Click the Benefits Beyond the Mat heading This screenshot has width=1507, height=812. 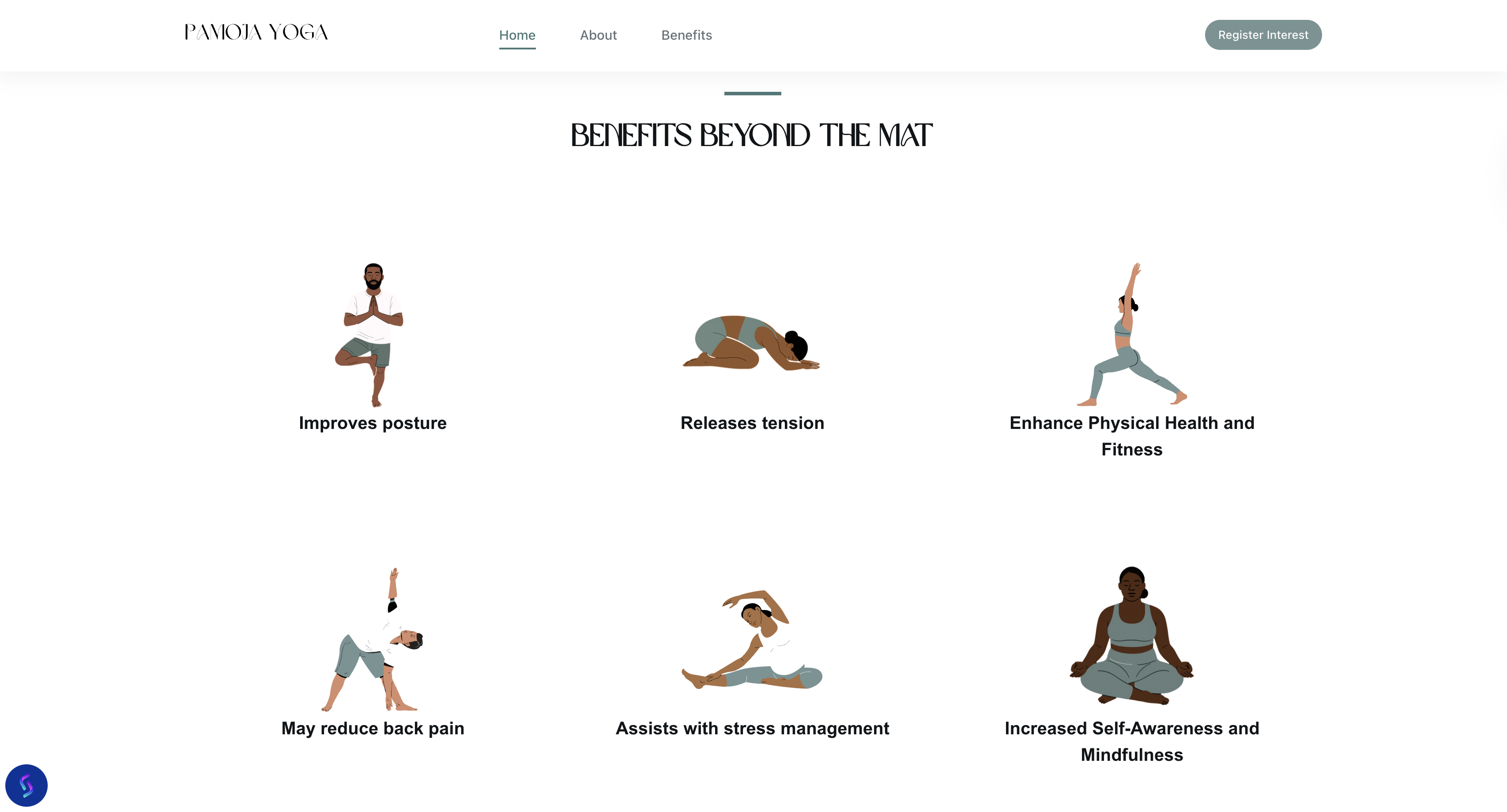[752, 136]
